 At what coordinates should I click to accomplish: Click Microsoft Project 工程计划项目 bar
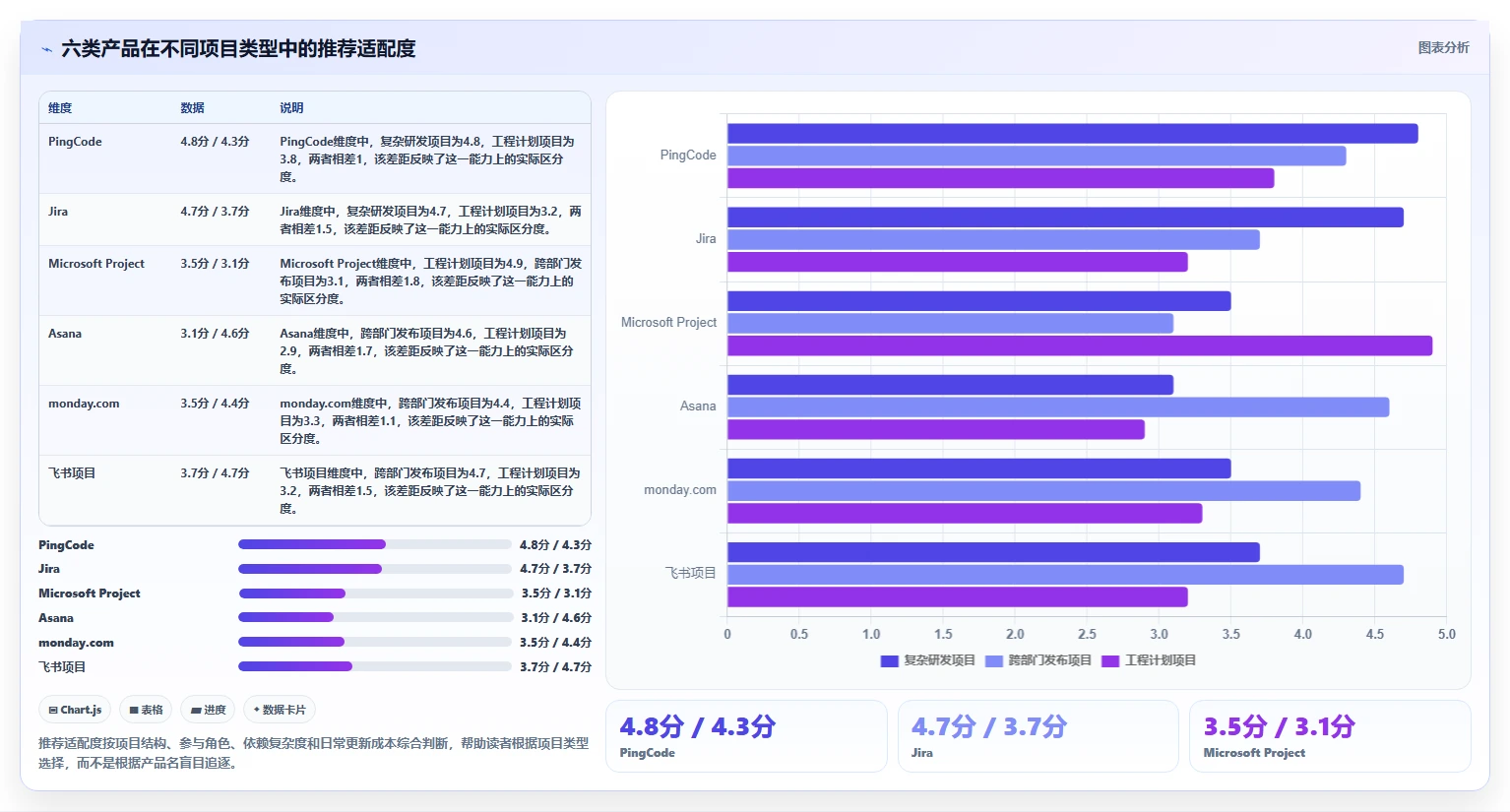1080,345
